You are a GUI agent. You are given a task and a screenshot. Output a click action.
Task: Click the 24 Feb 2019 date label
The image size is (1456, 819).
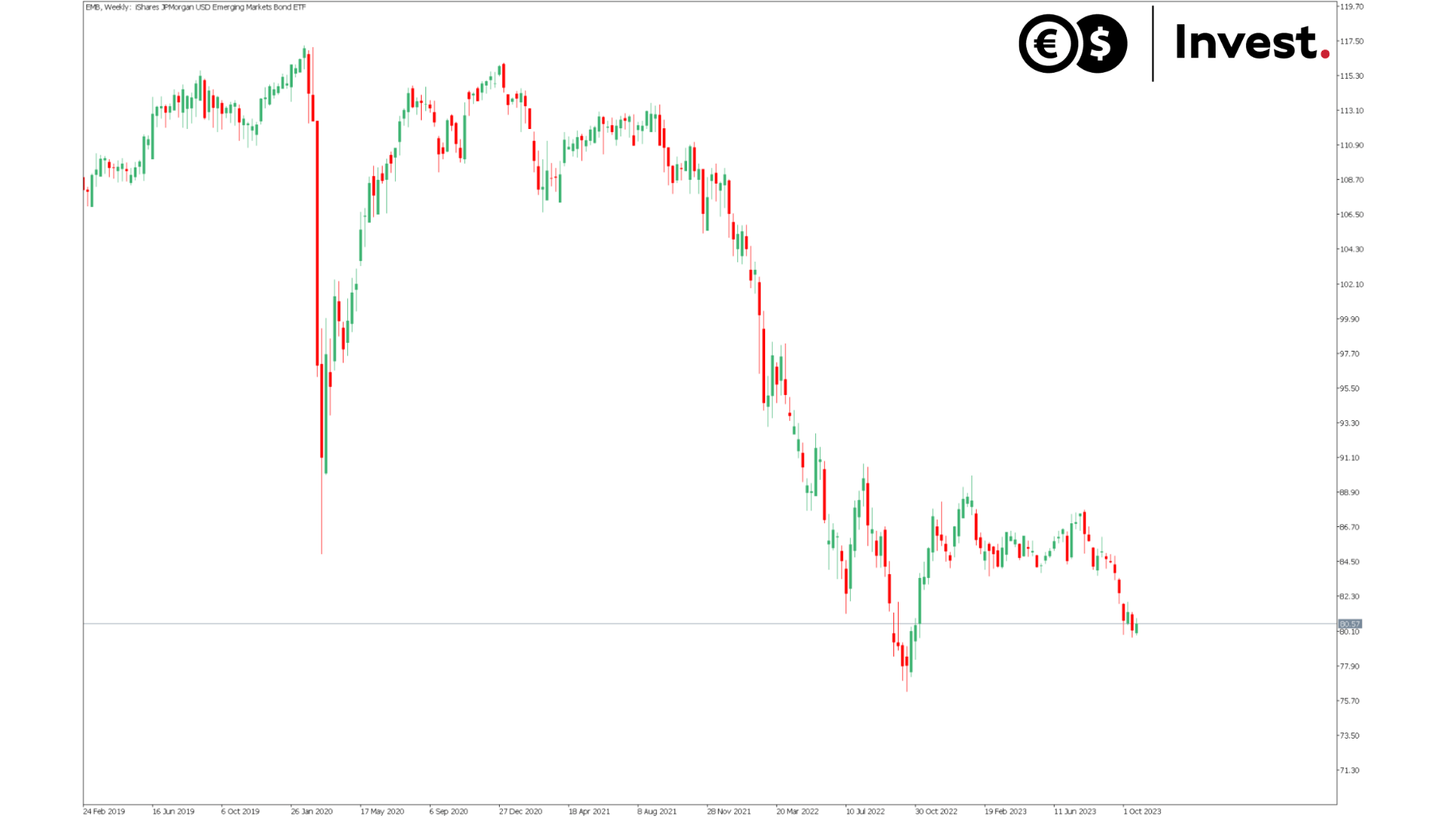click(104, 811)
